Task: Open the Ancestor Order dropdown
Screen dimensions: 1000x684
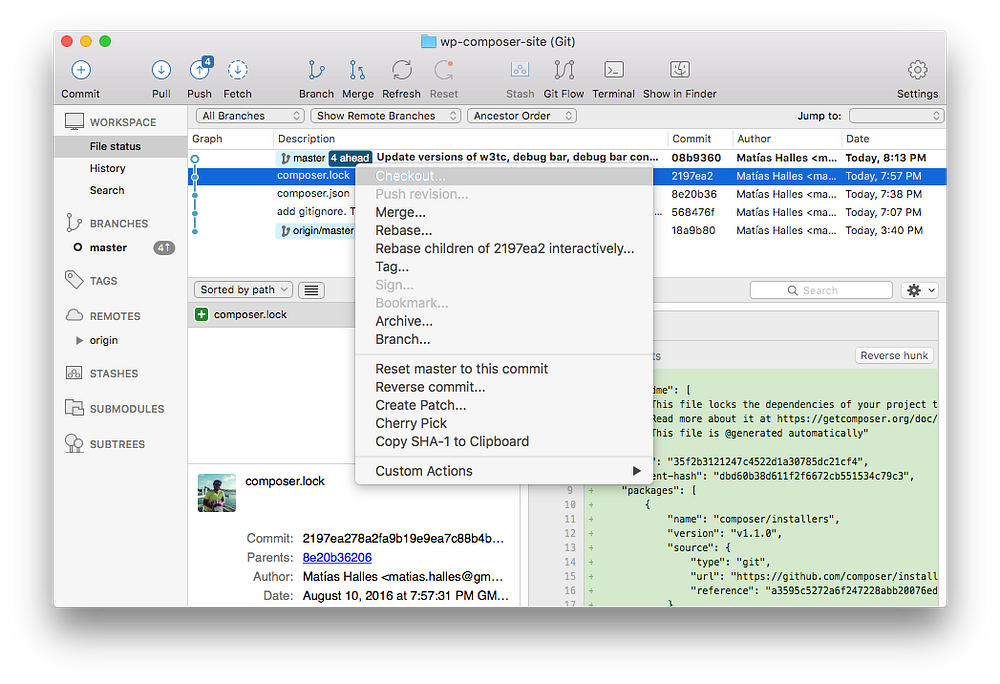Action: point(522,116)
